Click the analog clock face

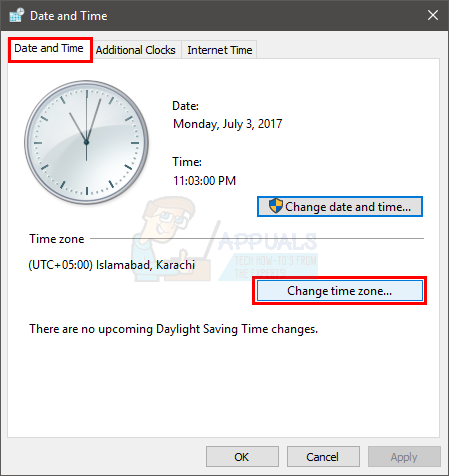86,142
